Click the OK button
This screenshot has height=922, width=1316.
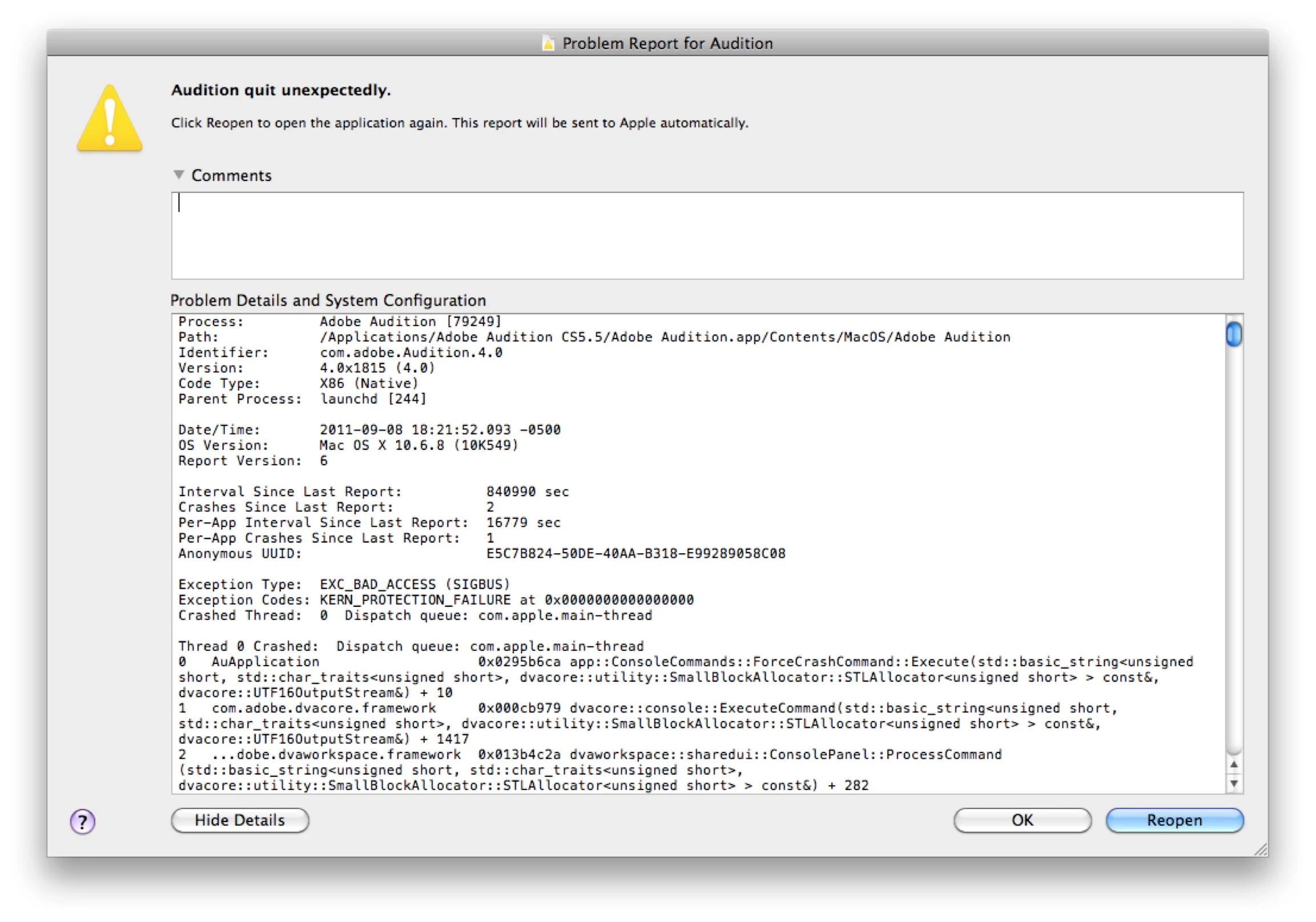[1022, 820]
